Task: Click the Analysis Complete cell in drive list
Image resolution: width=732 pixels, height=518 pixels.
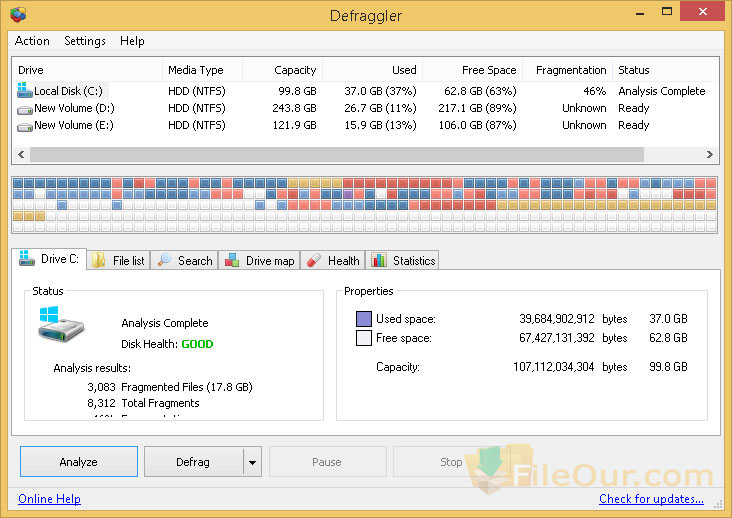Action: point(662,91)
